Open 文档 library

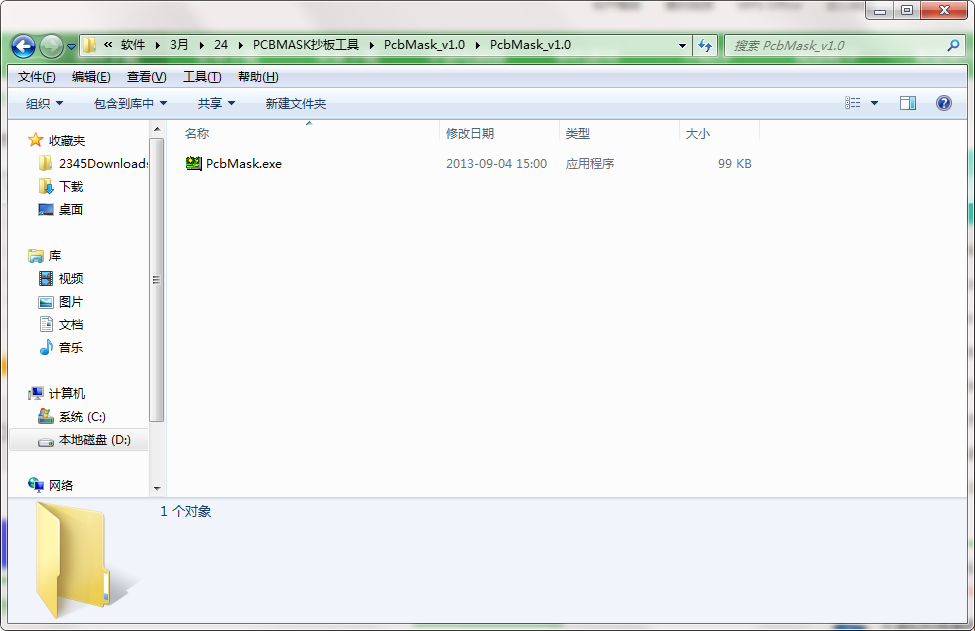tap(61, 325)
